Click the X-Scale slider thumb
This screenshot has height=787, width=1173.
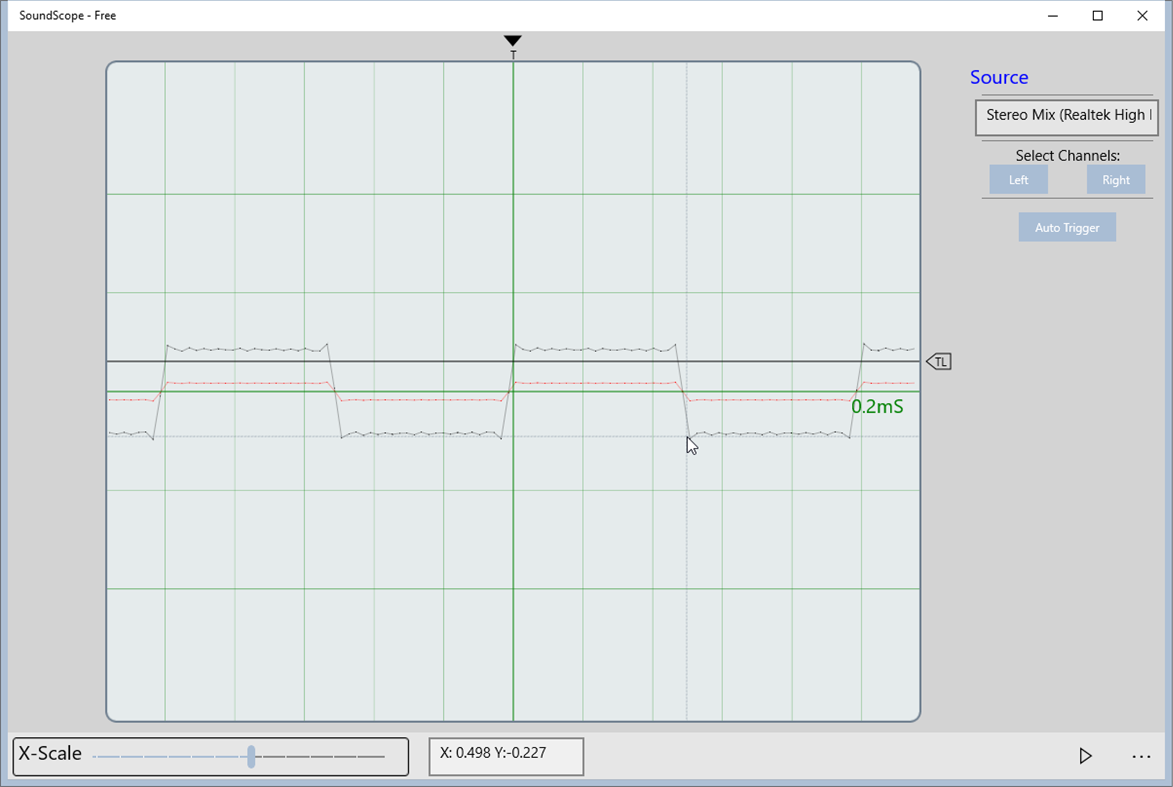pyautogui.click(x=251, y=756)
